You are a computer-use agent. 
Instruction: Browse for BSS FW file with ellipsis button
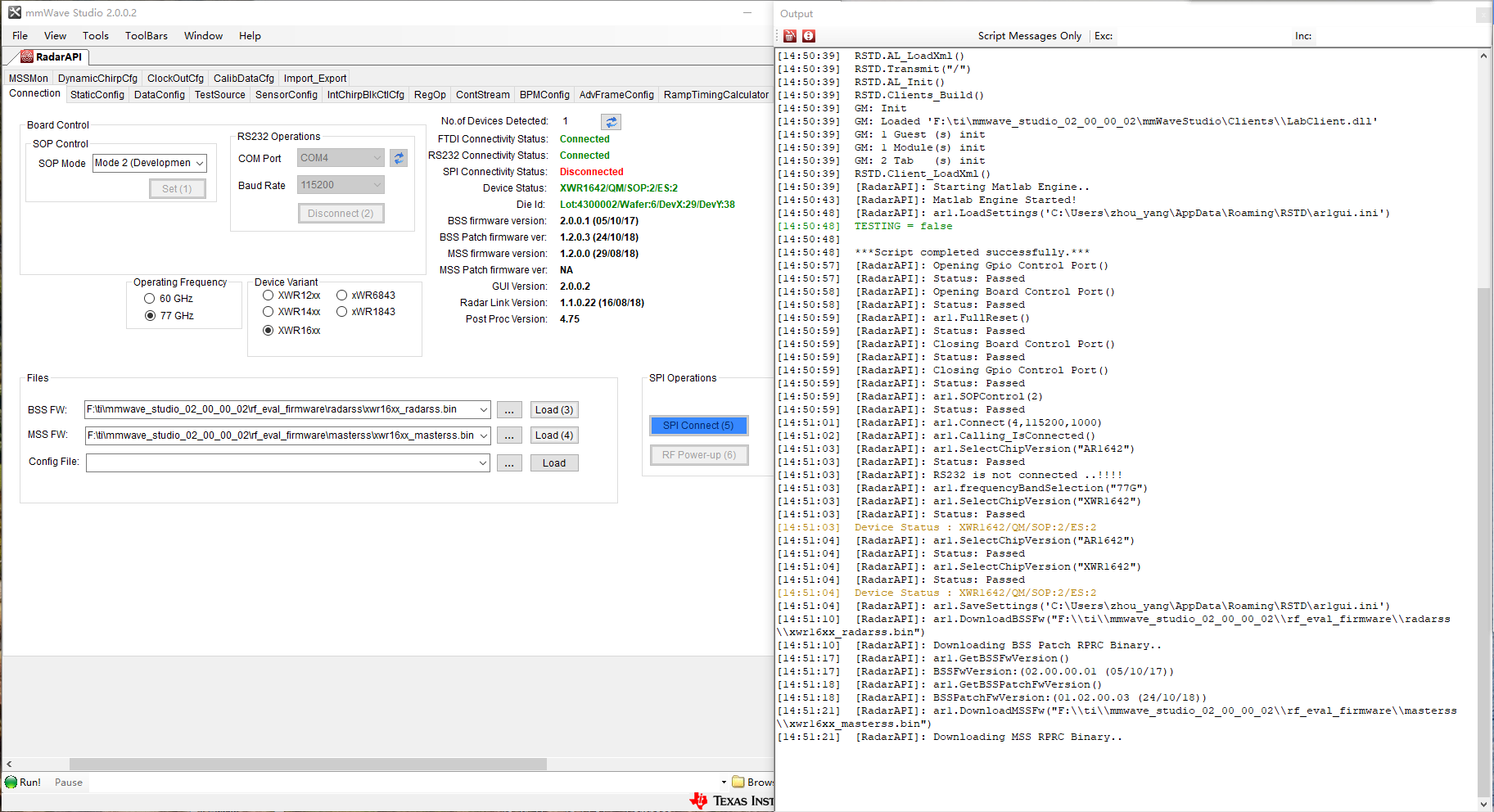pyautogui.click(x=509, y=410)
